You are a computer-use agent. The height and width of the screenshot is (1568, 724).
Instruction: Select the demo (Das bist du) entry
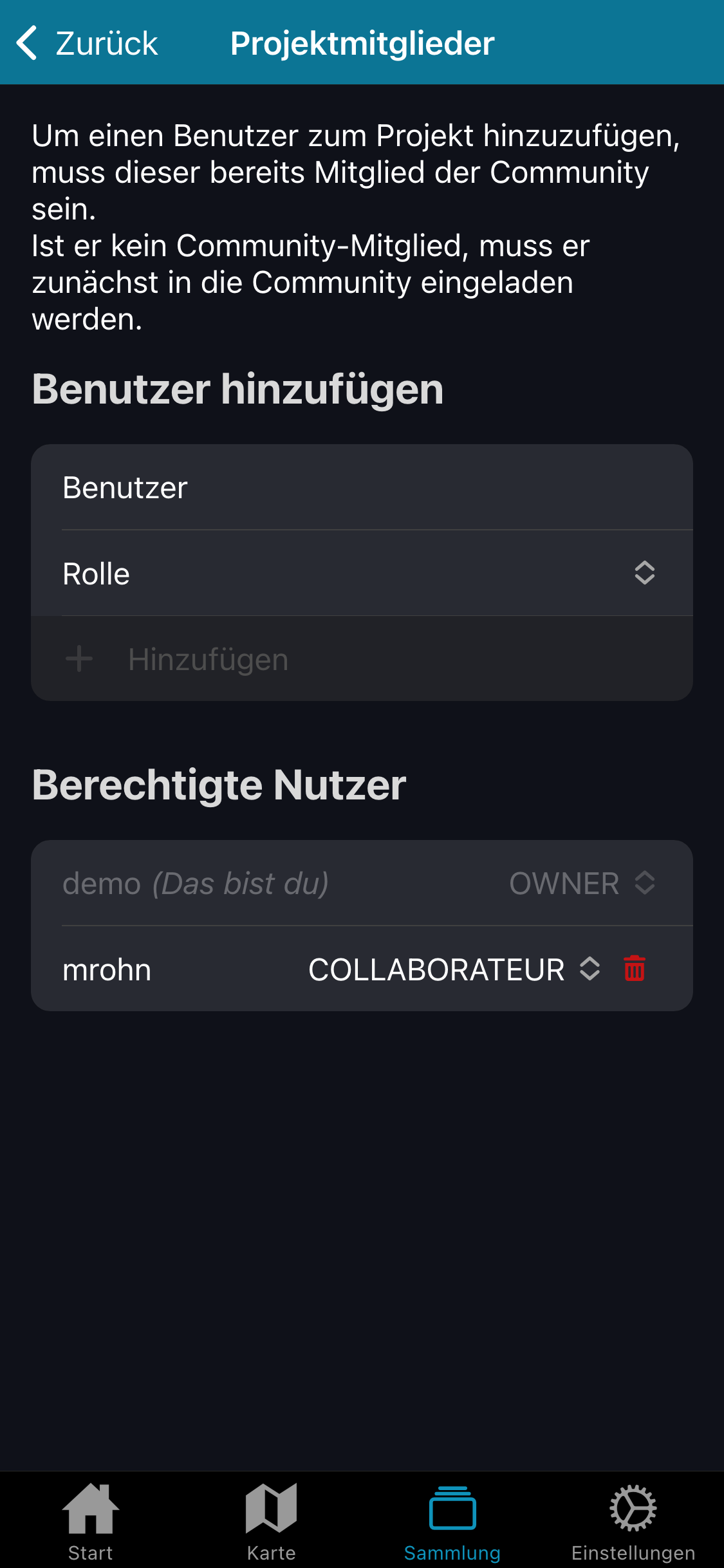coord(195,883)
